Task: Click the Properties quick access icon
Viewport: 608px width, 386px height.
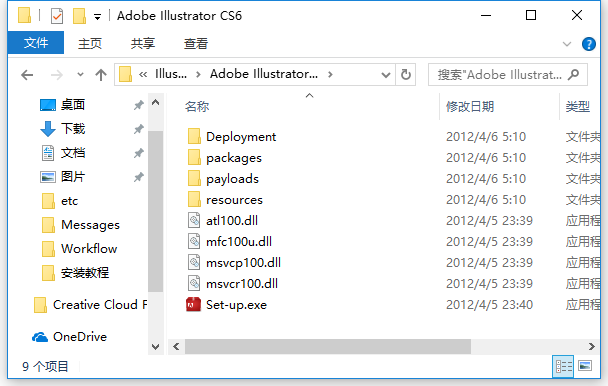Action: (x=57, y=16)
